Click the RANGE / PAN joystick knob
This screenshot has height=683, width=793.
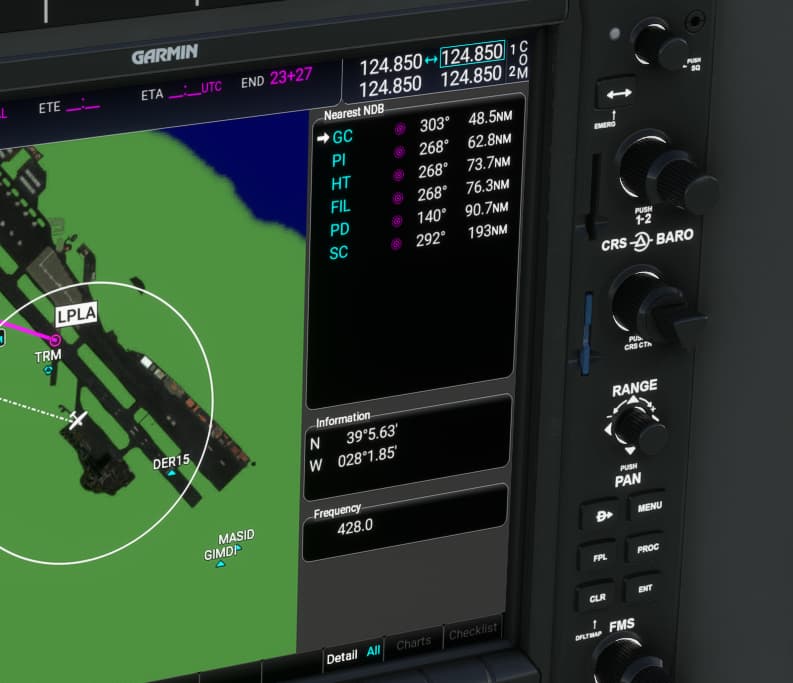point(637,426)
